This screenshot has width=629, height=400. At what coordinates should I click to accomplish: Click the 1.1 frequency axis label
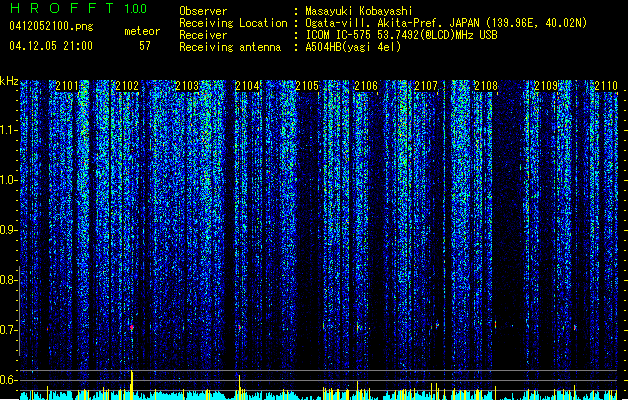point(9,130)
